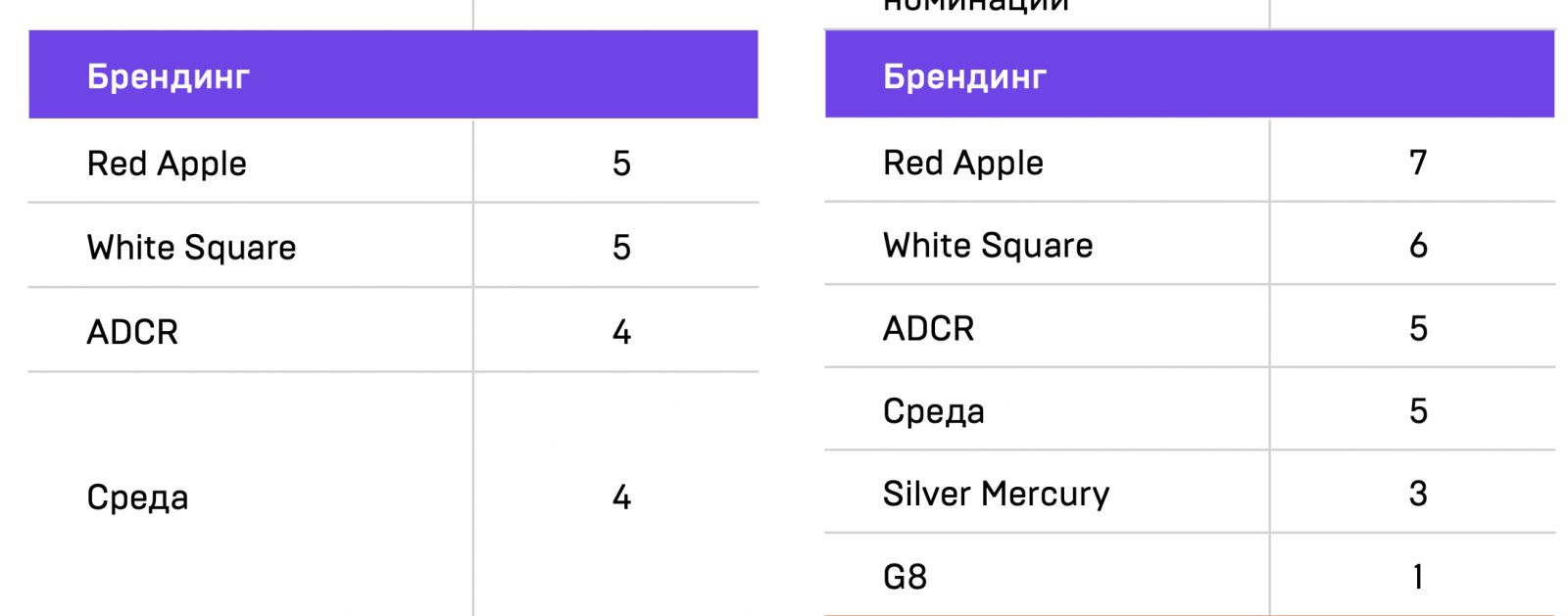Click the value 6 beside White Square
1568x616 pixels.
1417,246
